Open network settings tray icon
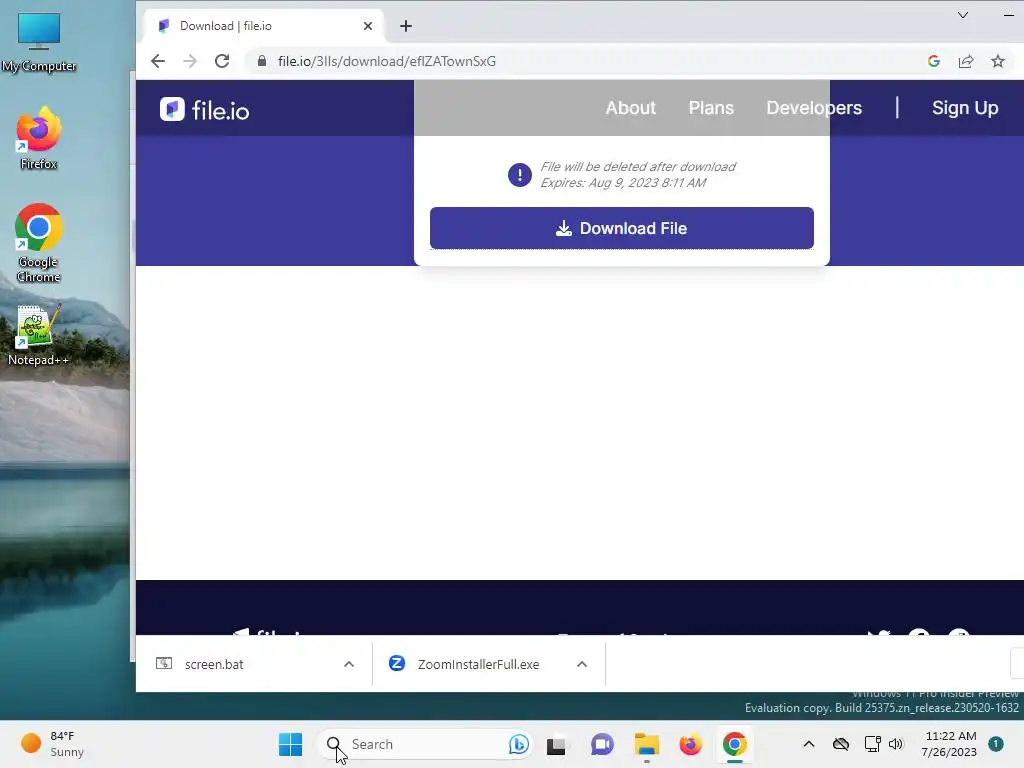The image size is (1024, 768). [x=872, y=744]
